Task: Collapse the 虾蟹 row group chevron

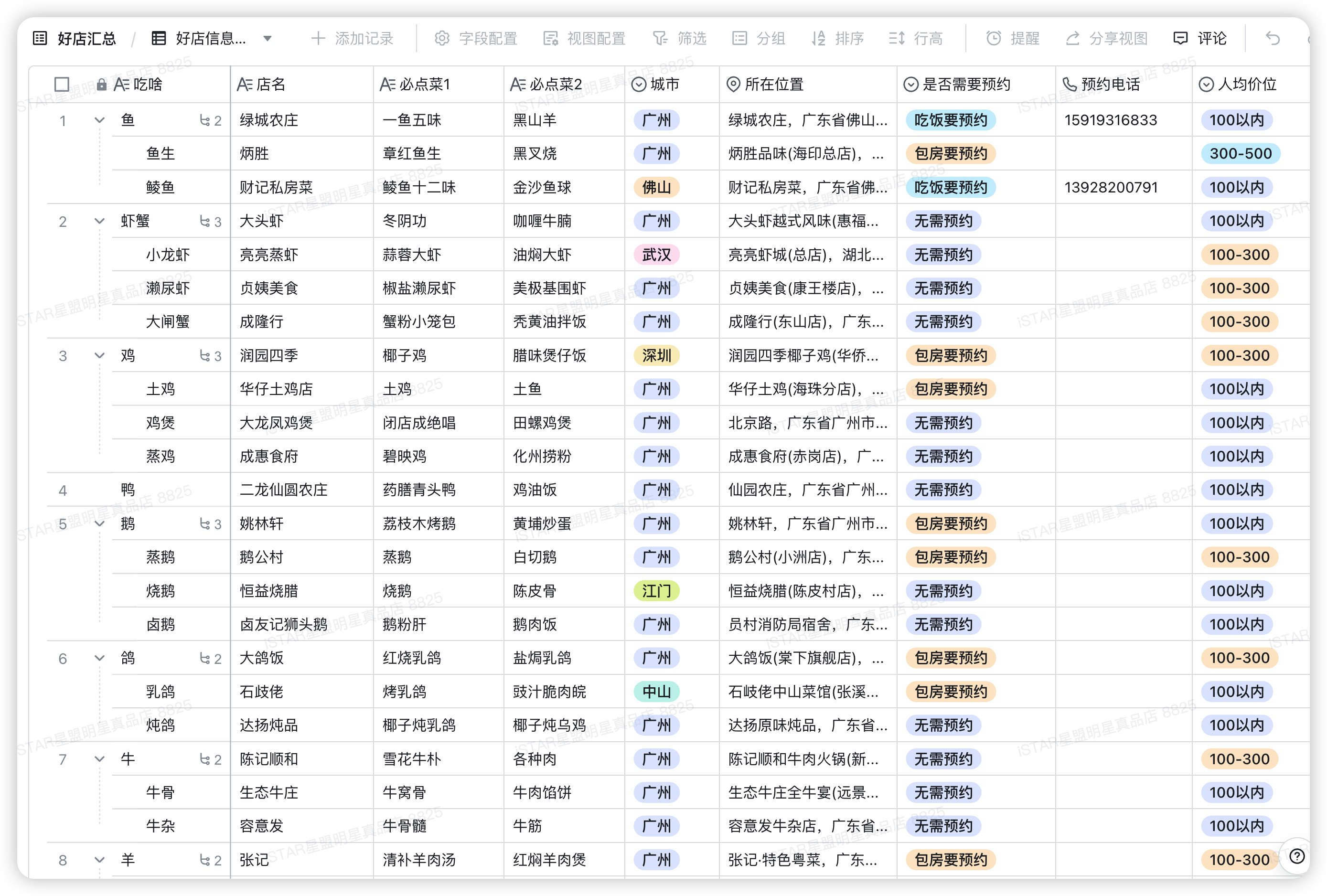Action: [x=99, y=222]
